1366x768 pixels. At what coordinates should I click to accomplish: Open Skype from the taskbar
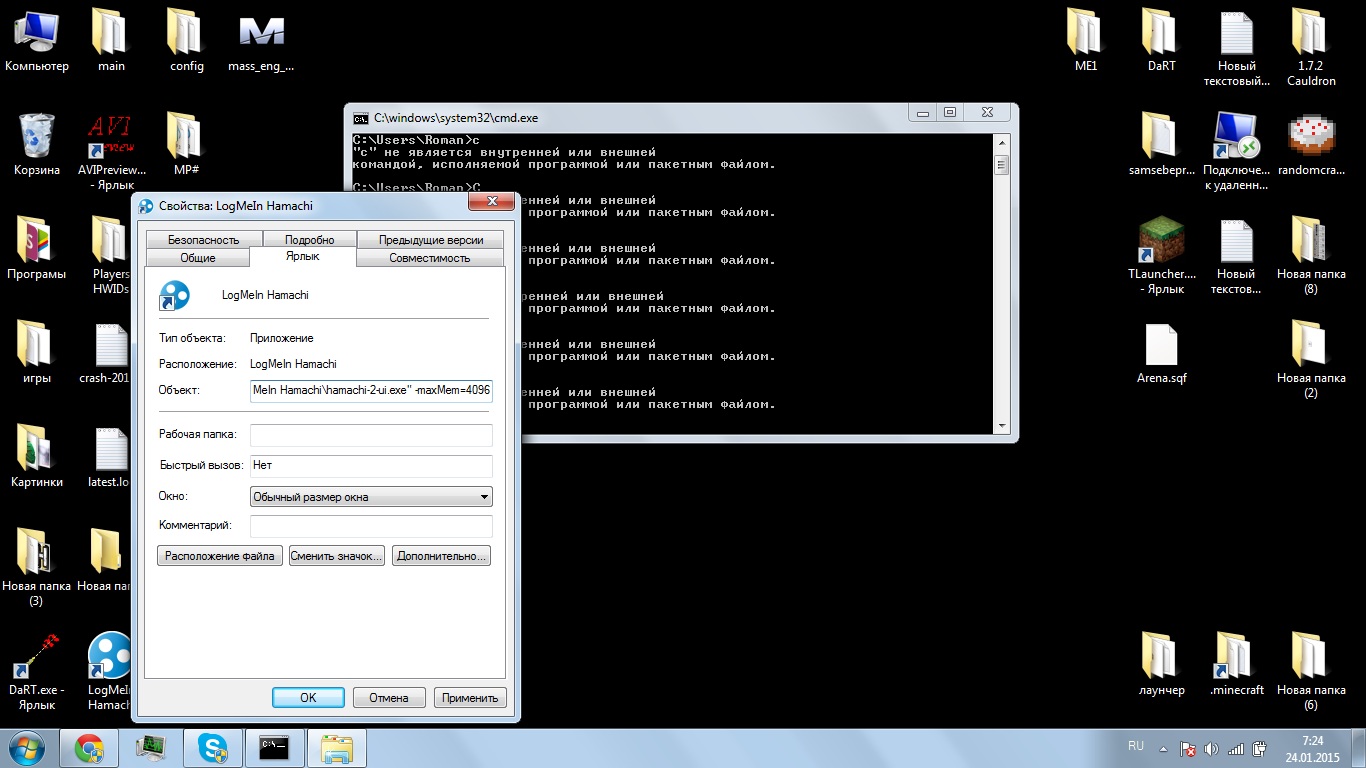[212, 748]
